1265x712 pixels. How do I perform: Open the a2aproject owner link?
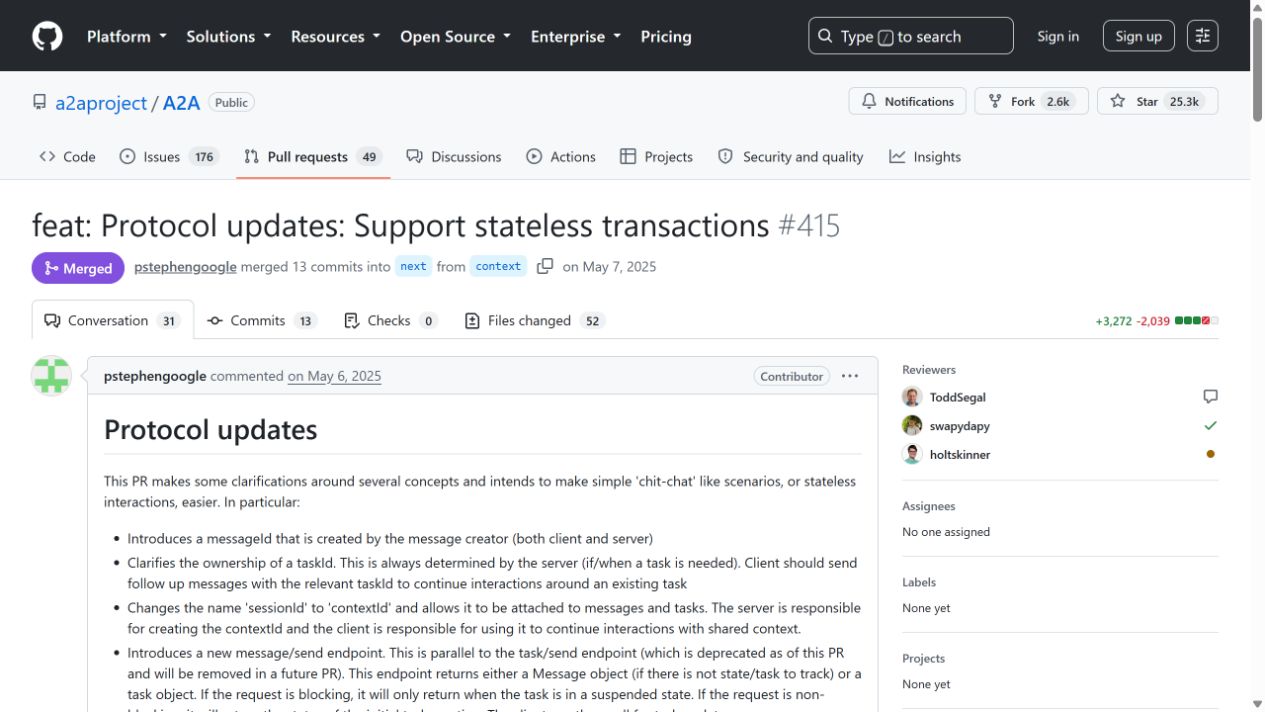tap(101, 102)
